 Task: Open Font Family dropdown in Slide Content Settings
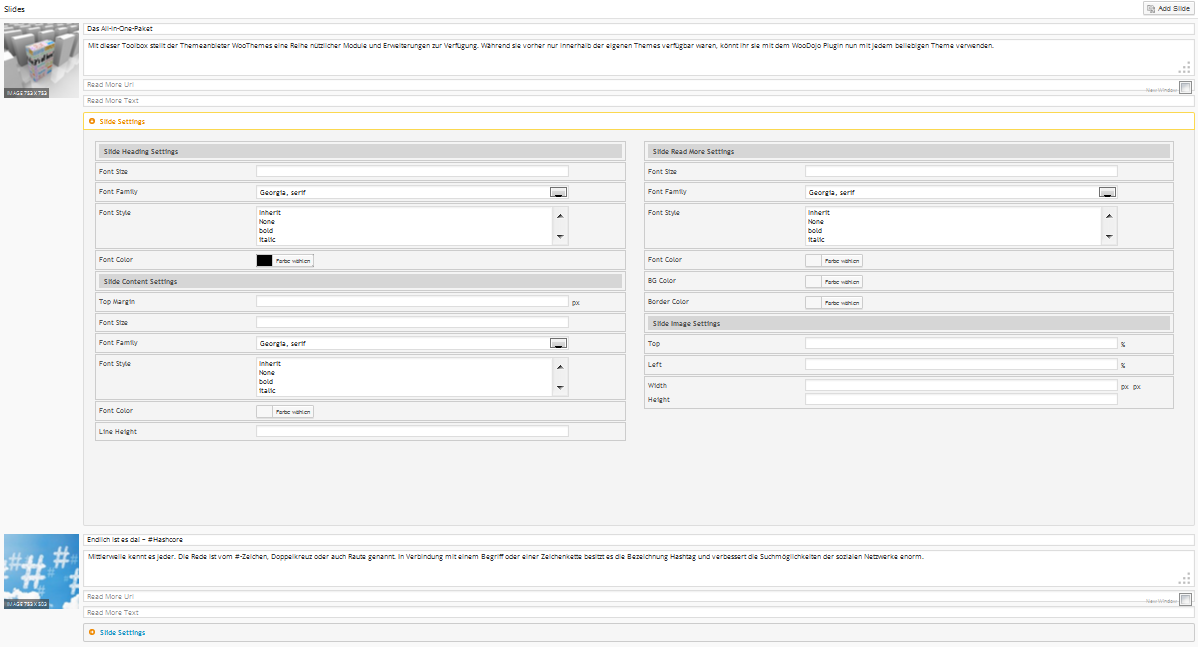click(x=559, y=343)
